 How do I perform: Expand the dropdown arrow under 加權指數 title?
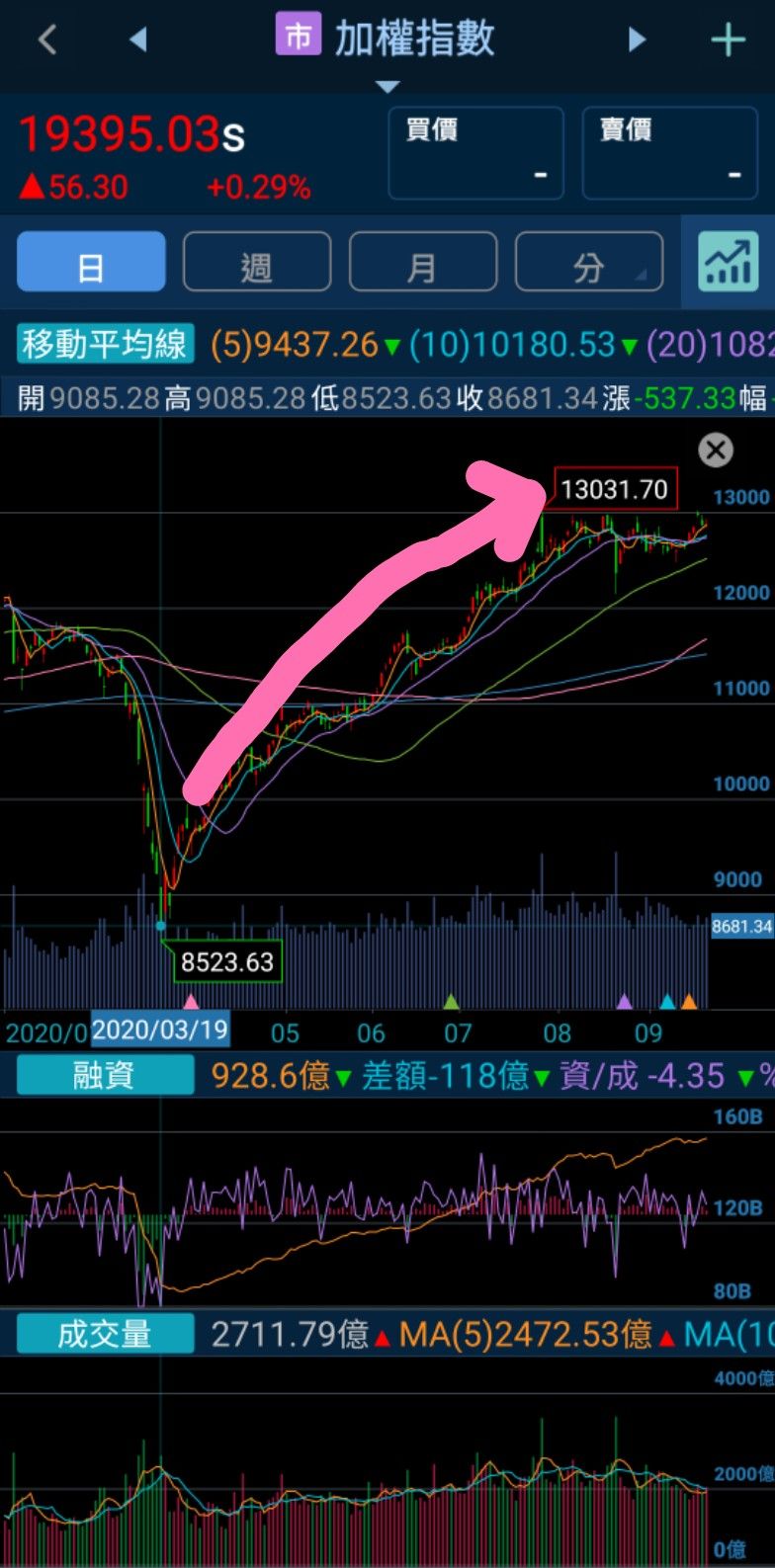click(387, 87)
